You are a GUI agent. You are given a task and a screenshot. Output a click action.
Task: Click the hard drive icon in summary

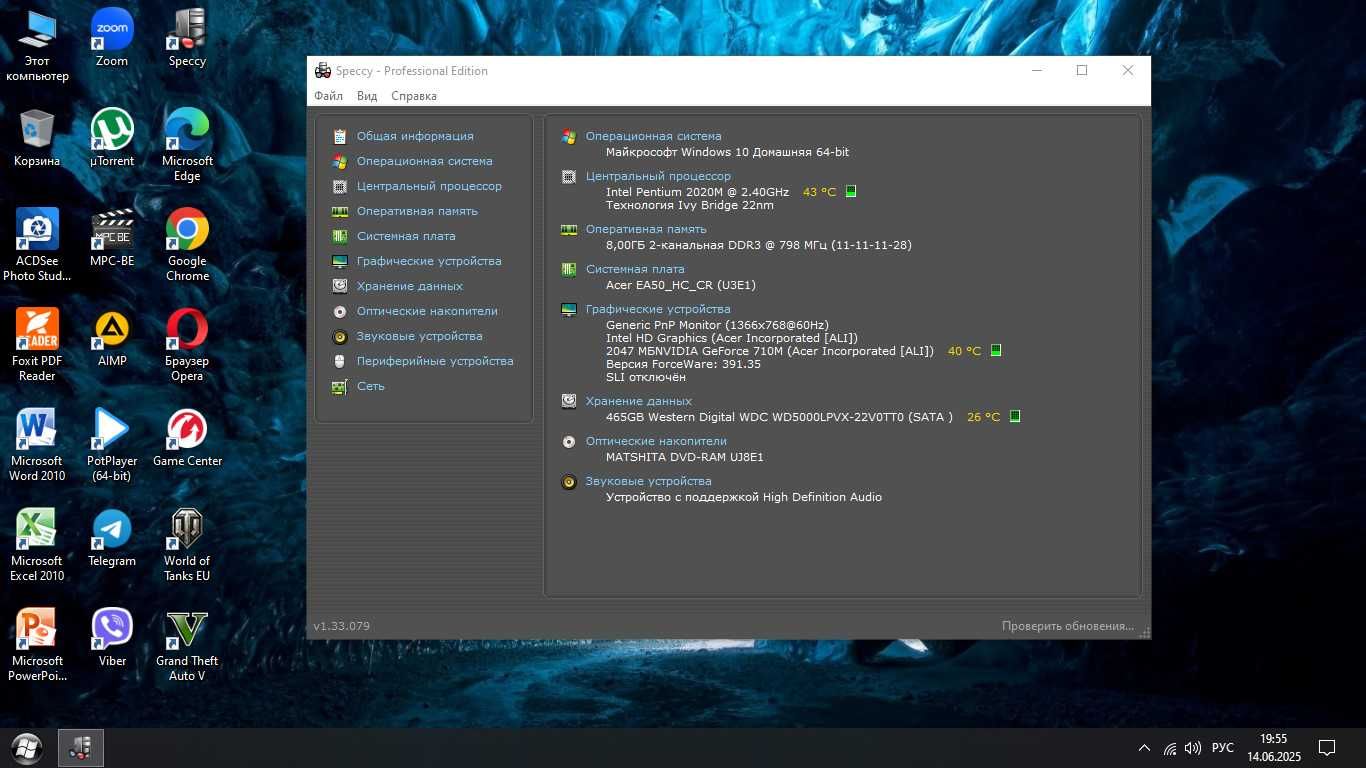[569, 401]
